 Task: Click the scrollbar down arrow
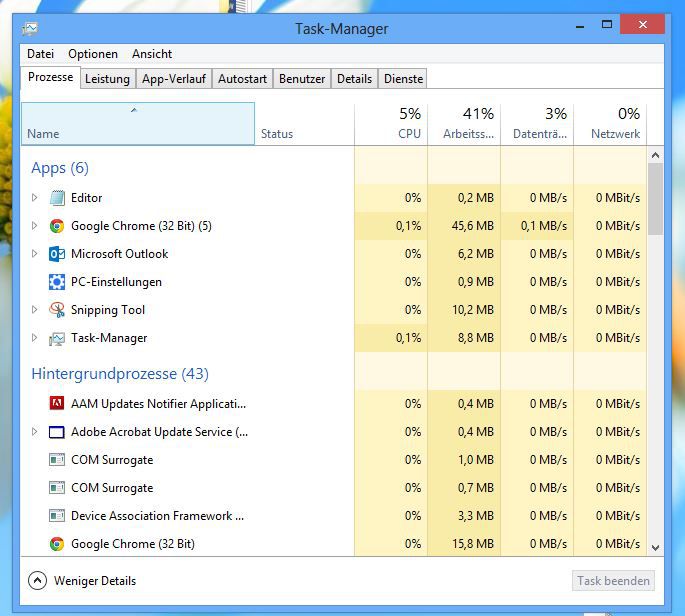655,548
